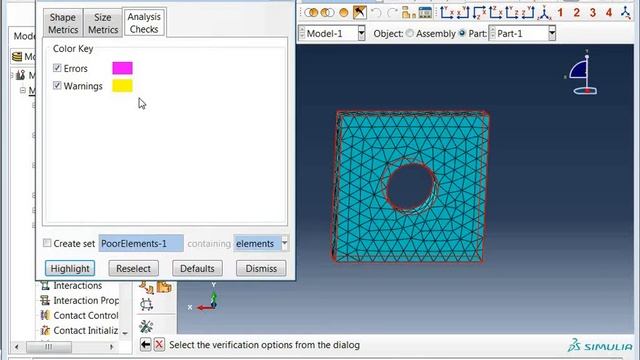The width and height of the screenshot is (640, 360).
Task: Select Interaction Prop item in tree
Action: tap(86, 300)
